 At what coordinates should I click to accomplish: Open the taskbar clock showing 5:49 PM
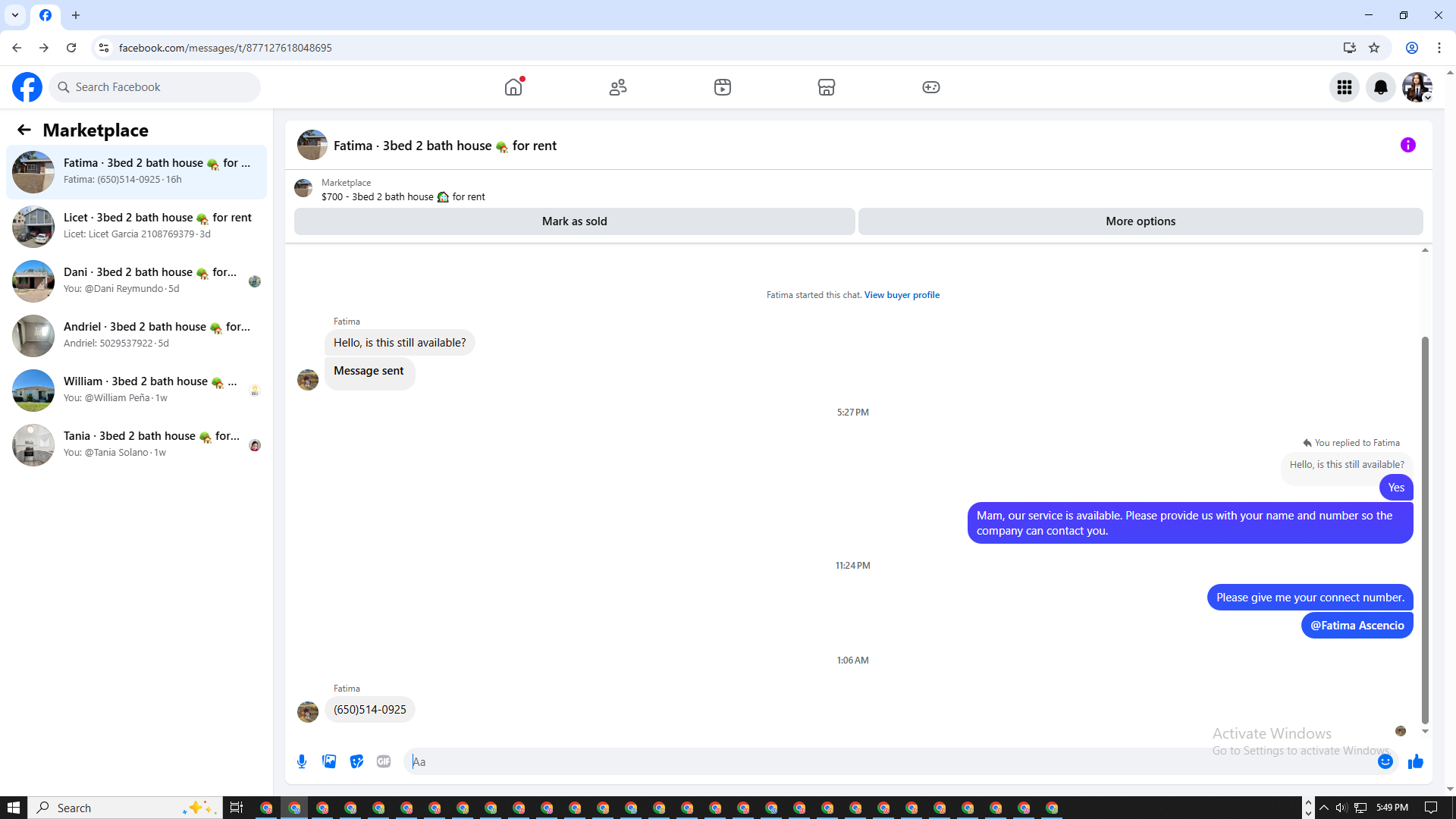pyautogui.click(x=1392, y=808)
